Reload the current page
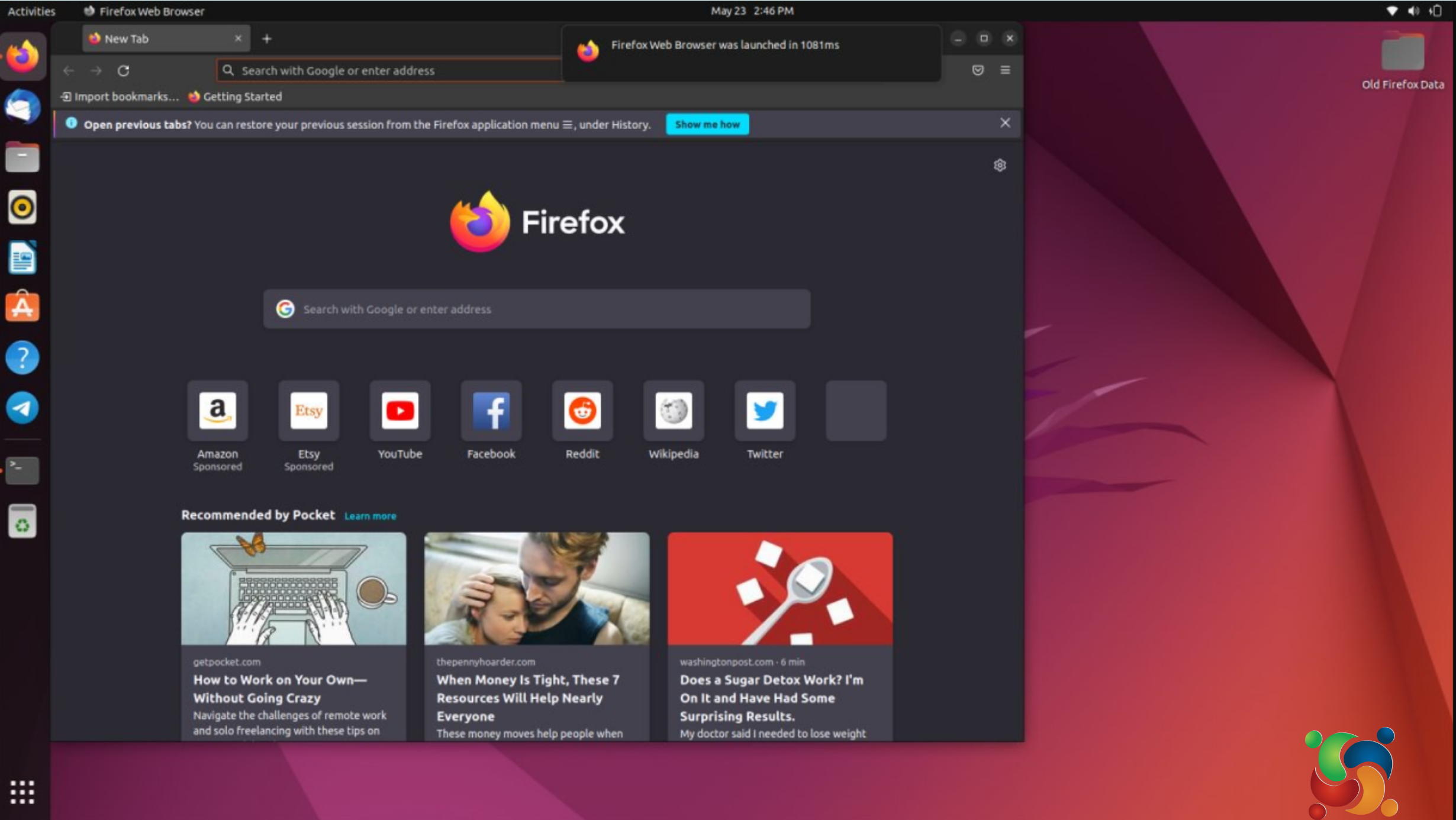 tap(123, 71)
